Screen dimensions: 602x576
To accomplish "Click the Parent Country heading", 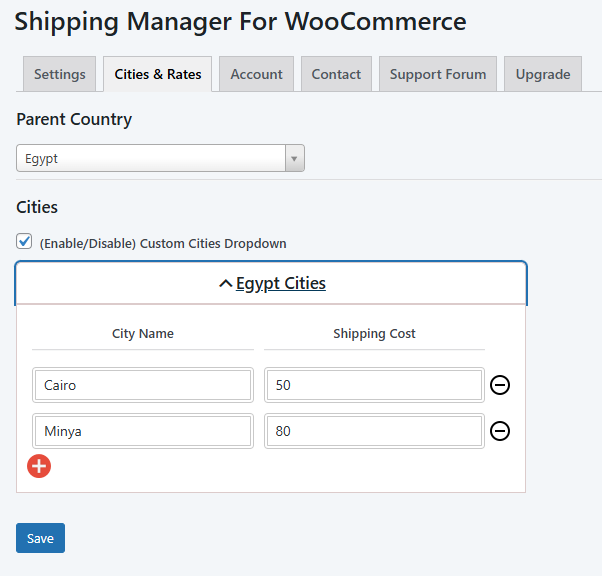I will pyautogui.click(x=74, y=119).
